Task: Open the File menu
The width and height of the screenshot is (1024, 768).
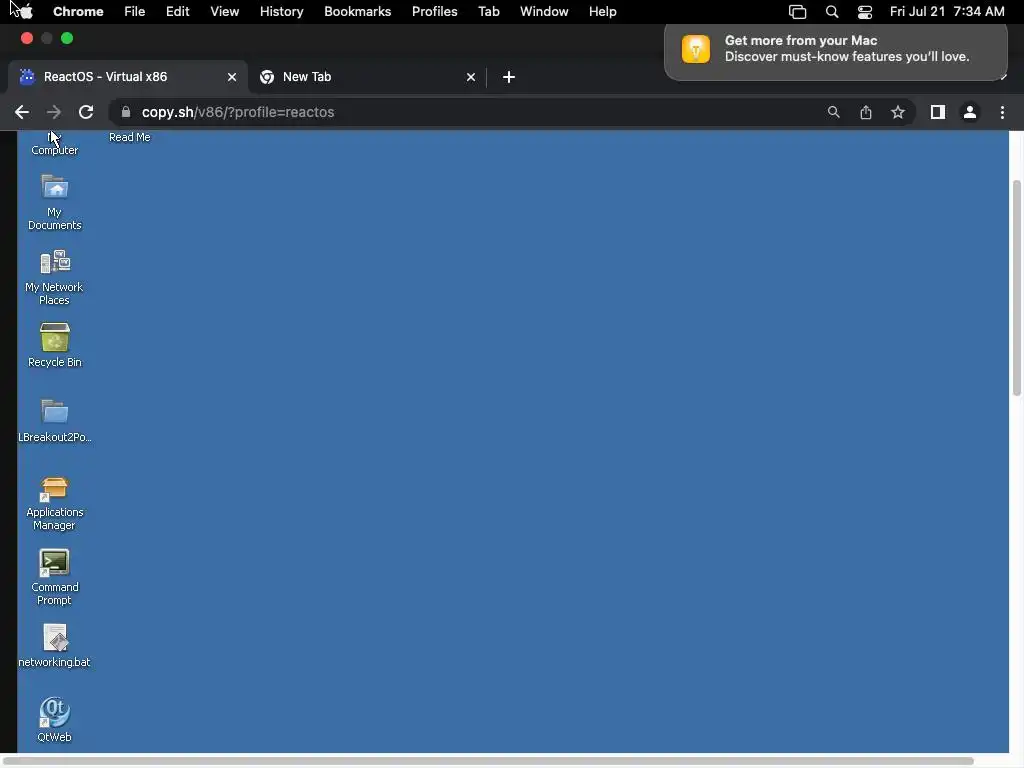Action: click(135, 12)
